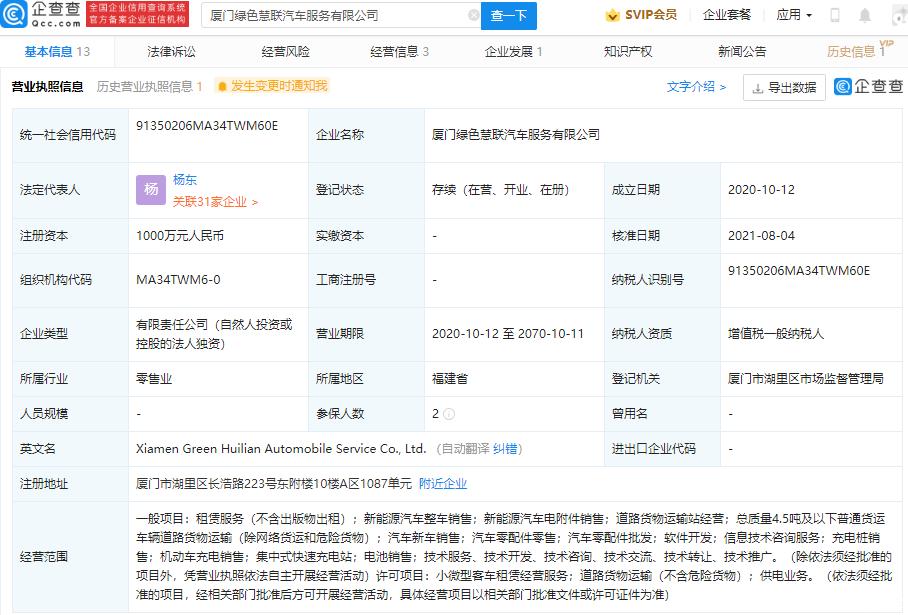Click the 杨 purple avatar icon
The width and height of the screenshot is (908, 615).
pyautogui.click(x=151, y=190)
